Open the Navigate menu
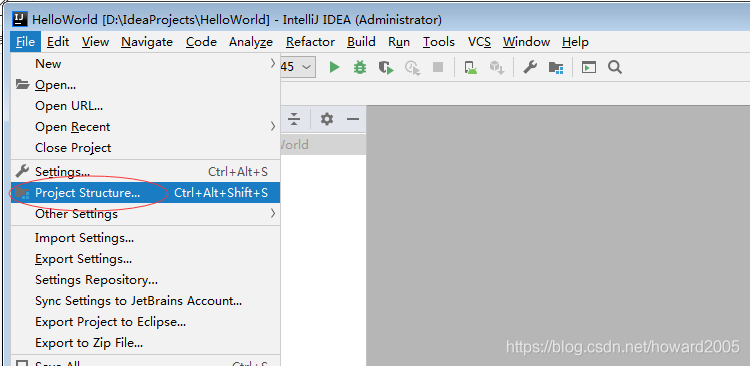 (x=147, y=42)
